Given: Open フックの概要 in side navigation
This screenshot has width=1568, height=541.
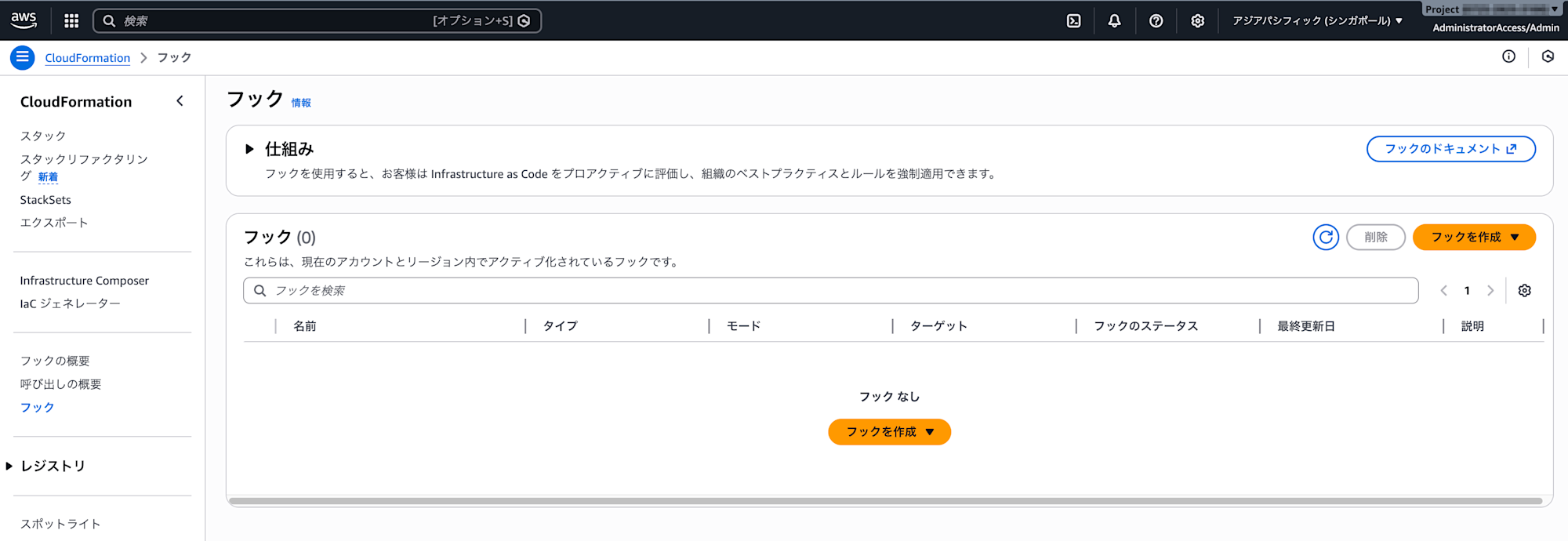Looking at the screenshot, I should 55,361.
